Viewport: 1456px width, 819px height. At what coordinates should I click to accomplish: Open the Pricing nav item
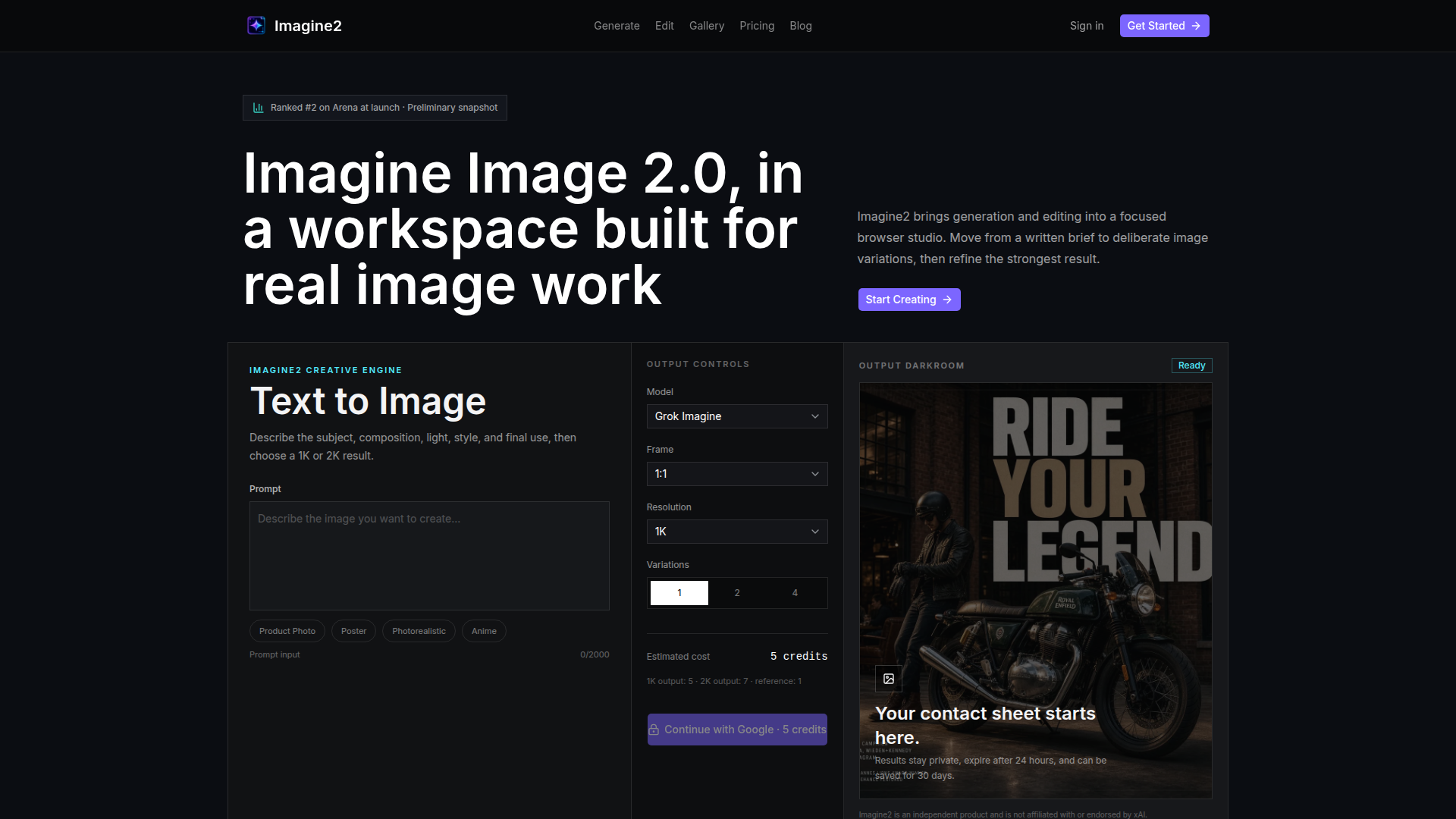(757, 26)
